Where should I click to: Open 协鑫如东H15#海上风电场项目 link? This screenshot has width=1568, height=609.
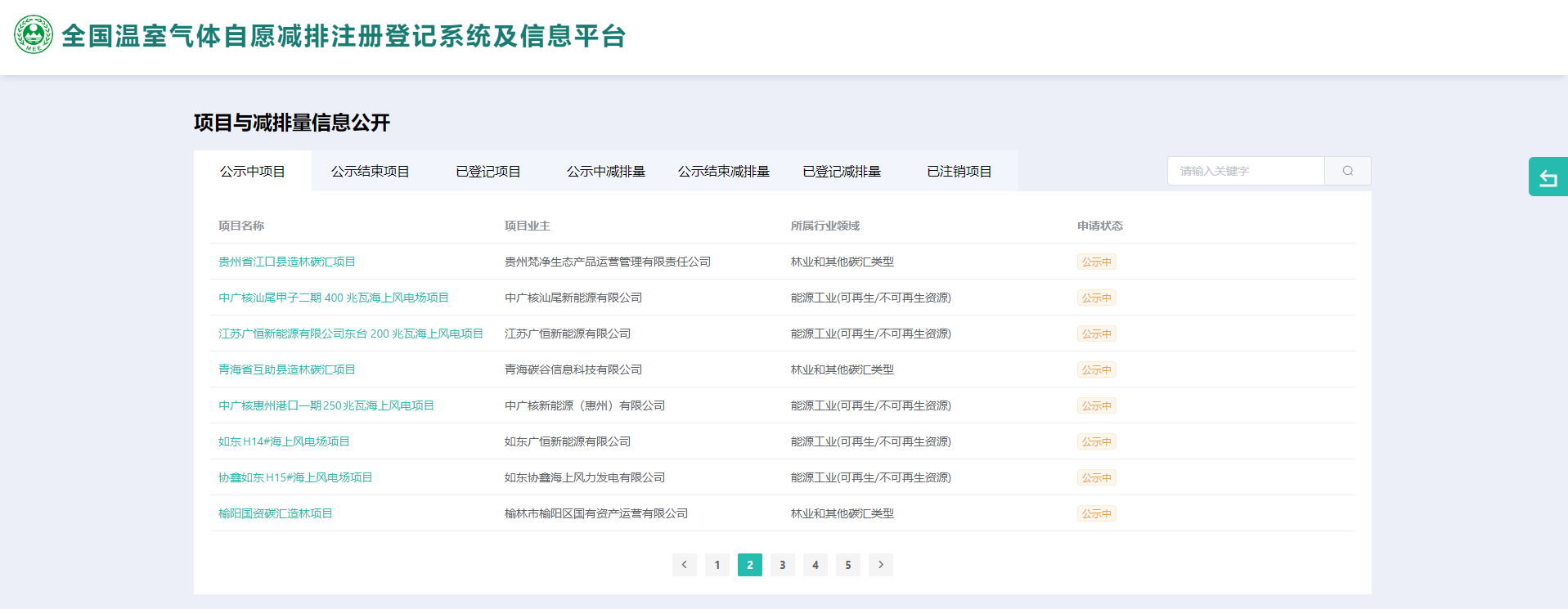point(295,477)
